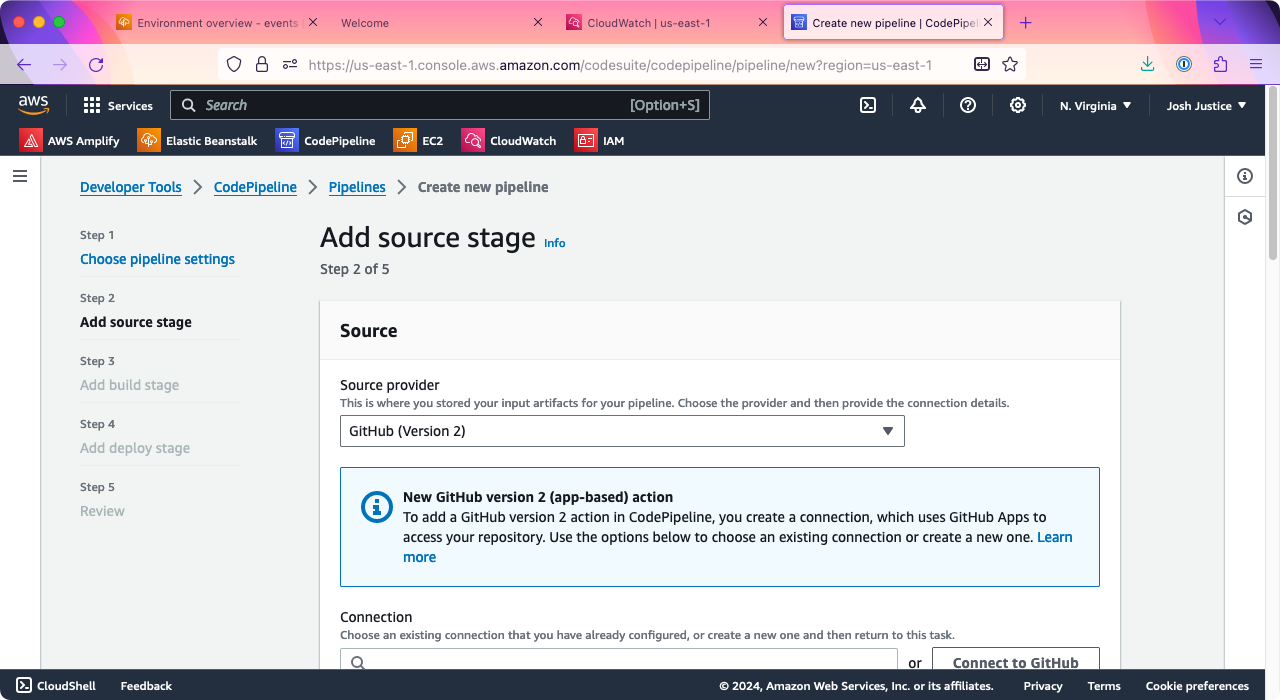Open Info link beside Add source stage
1280x700 pixels.
click(555, 243)
